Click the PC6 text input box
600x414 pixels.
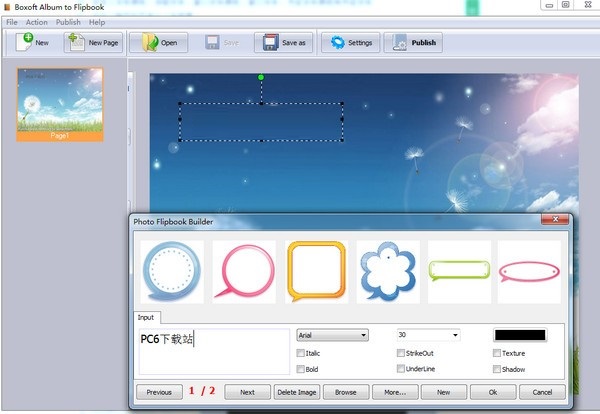(x=214, y=352)
